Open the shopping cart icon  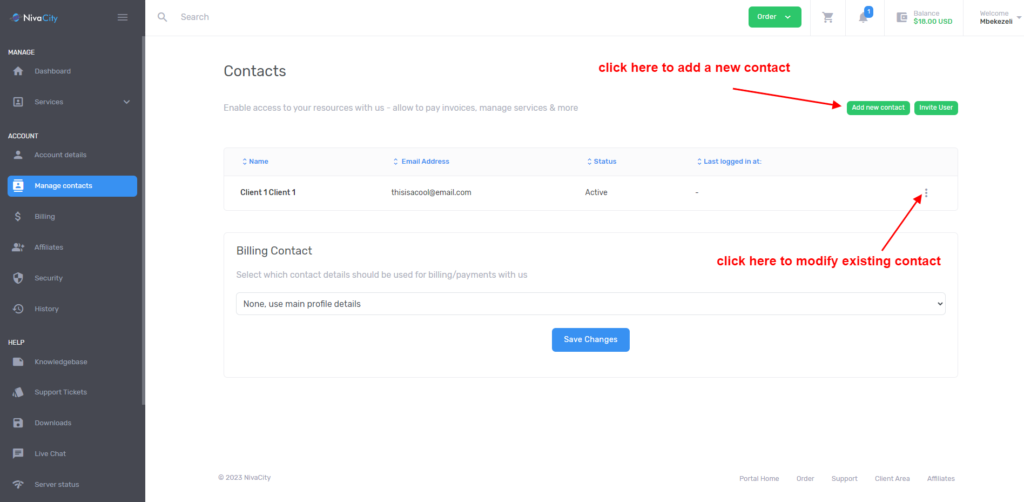click(x=827, y=17)
